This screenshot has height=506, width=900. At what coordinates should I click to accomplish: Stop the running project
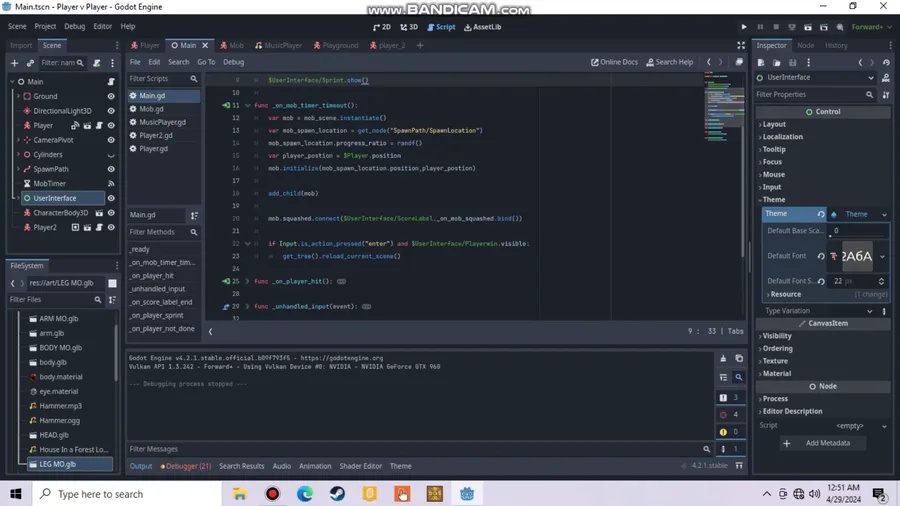[x=776, y=27]
